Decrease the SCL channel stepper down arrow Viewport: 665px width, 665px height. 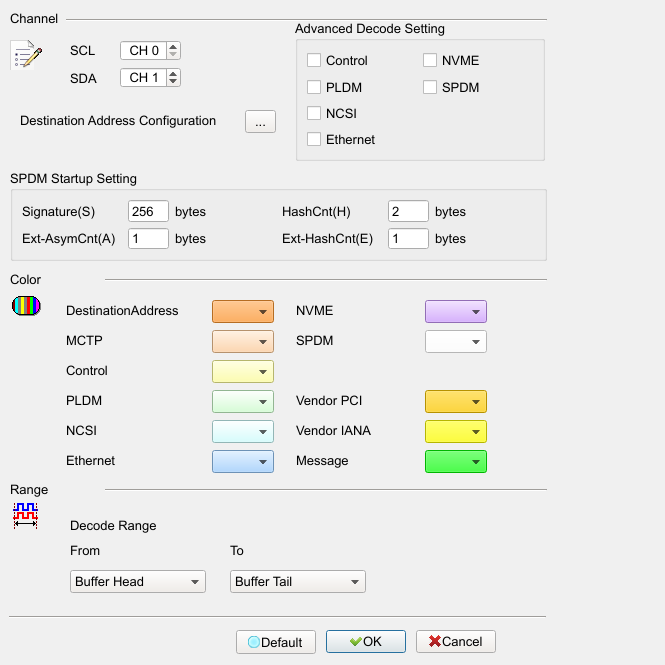click(173, 55)
